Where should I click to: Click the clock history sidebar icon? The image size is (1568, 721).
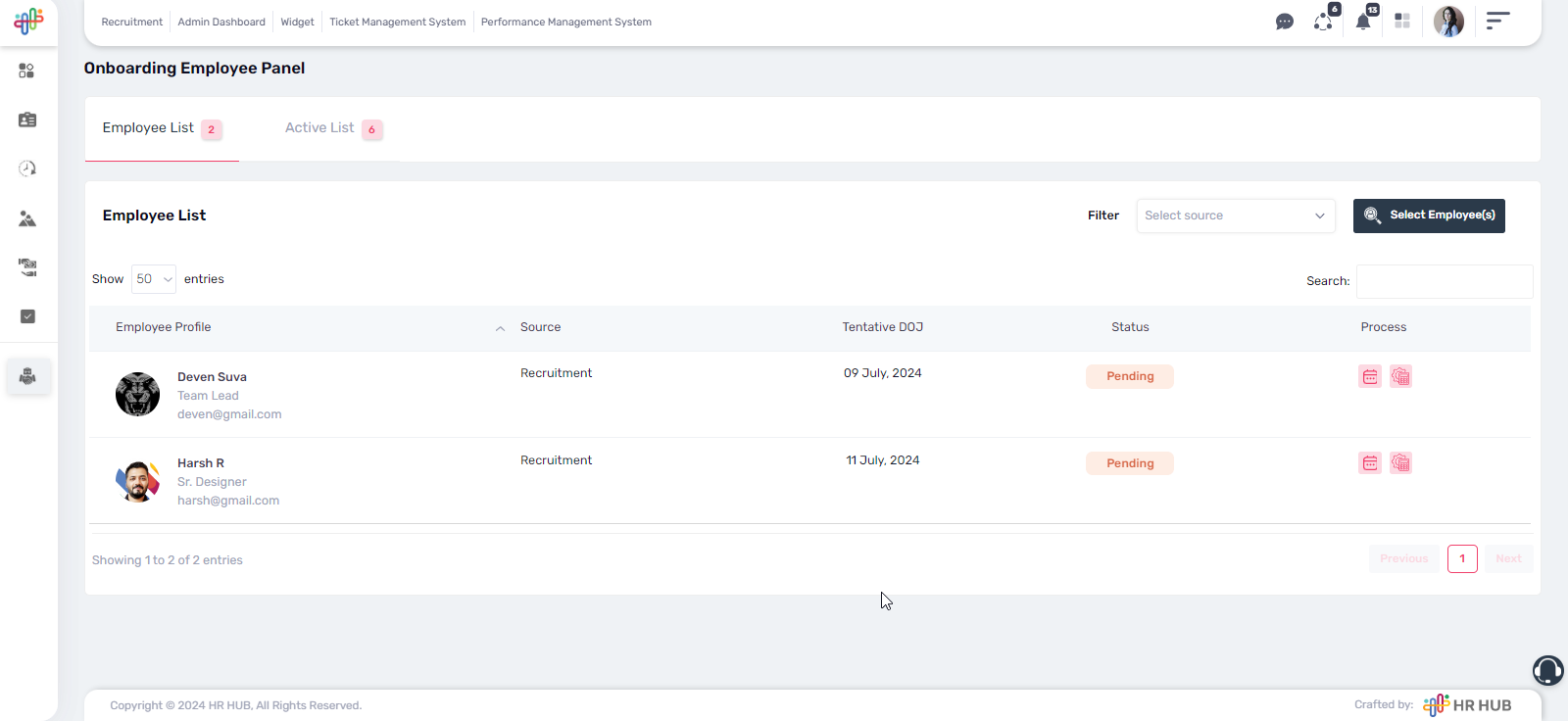27,168
